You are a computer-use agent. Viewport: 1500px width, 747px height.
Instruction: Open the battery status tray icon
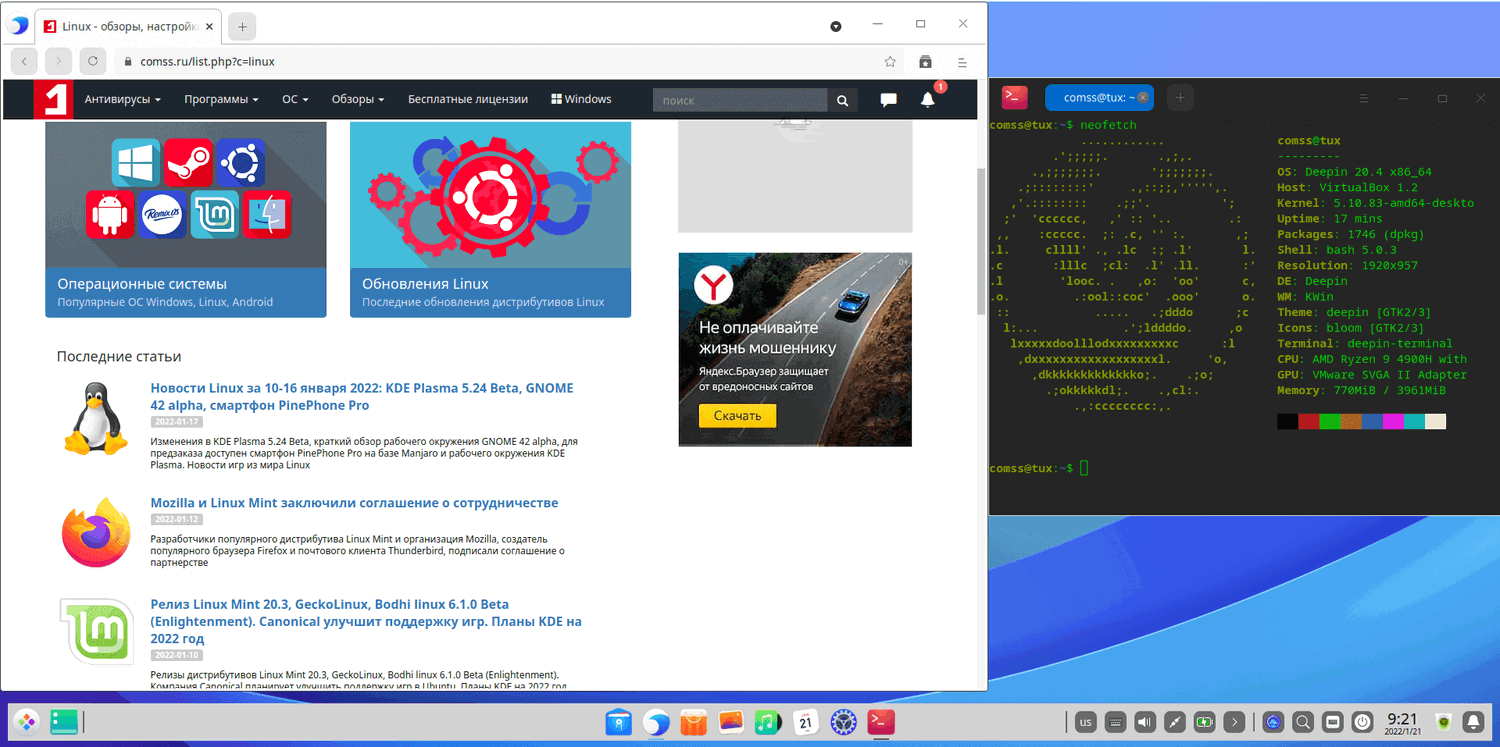(x=1205, y=721)
